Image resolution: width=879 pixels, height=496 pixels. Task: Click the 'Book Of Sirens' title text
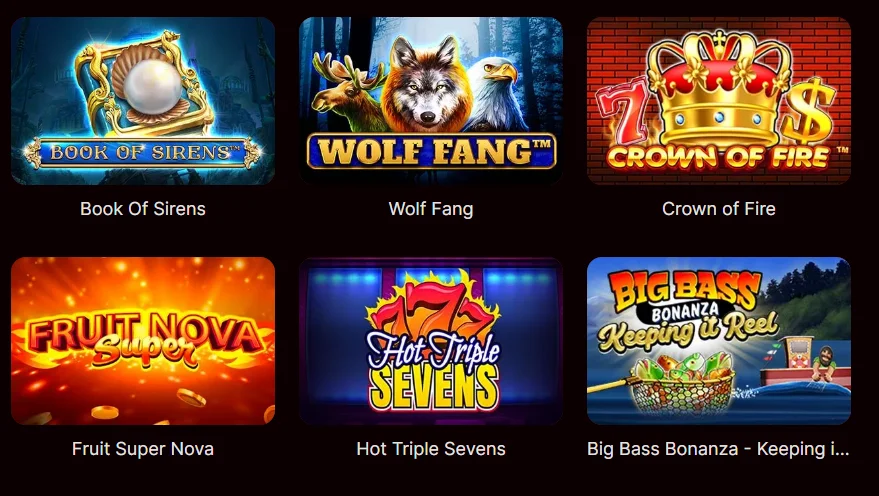143,209
